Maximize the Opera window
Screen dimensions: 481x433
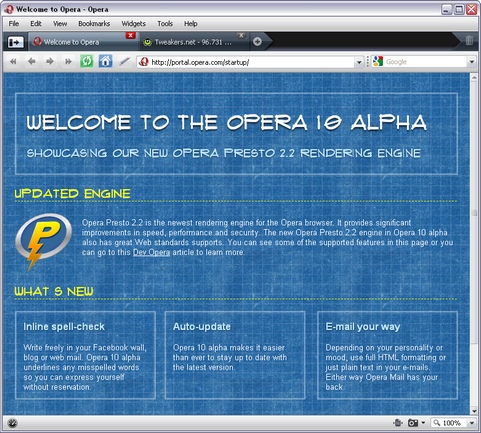click(459, 9)
